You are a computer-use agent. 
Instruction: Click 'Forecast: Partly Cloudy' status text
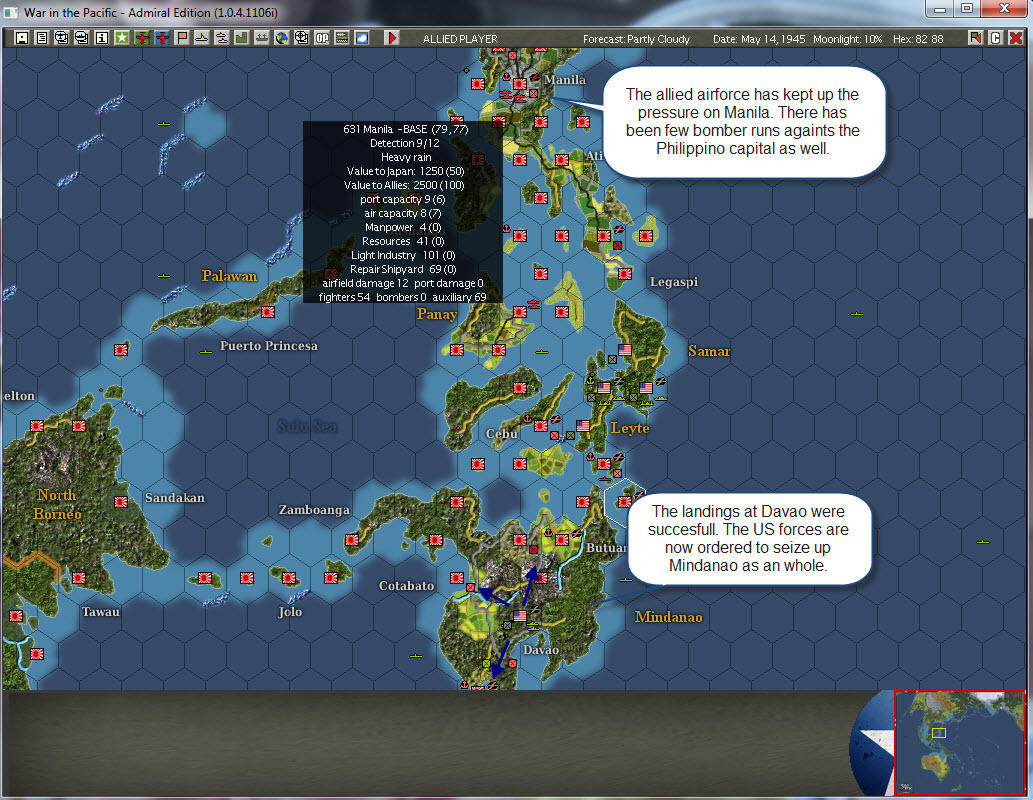pos(636,39)
